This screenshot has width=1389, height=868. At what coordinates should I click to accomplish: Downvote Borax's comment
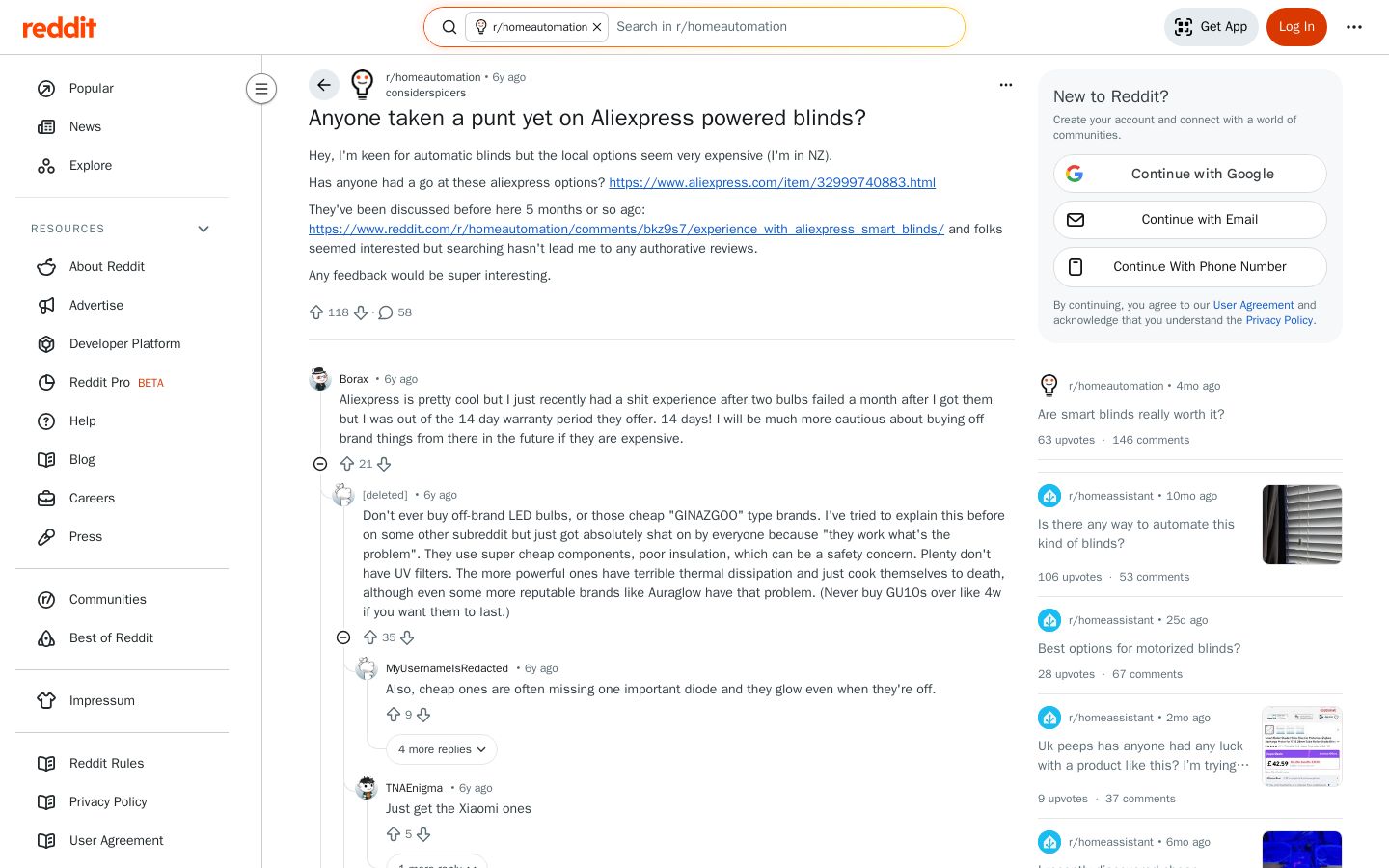[384, 464]
